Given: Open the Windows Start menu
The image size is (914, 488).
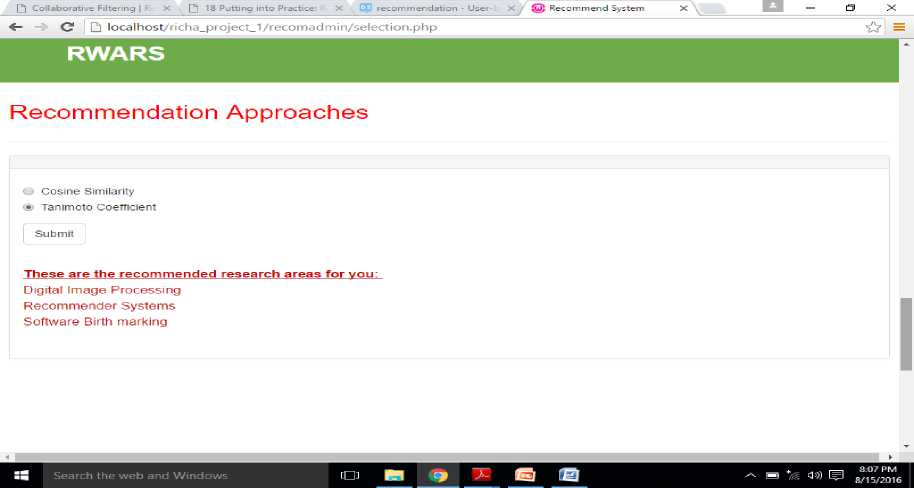Looking at the screenshot, I should (21, 475).
